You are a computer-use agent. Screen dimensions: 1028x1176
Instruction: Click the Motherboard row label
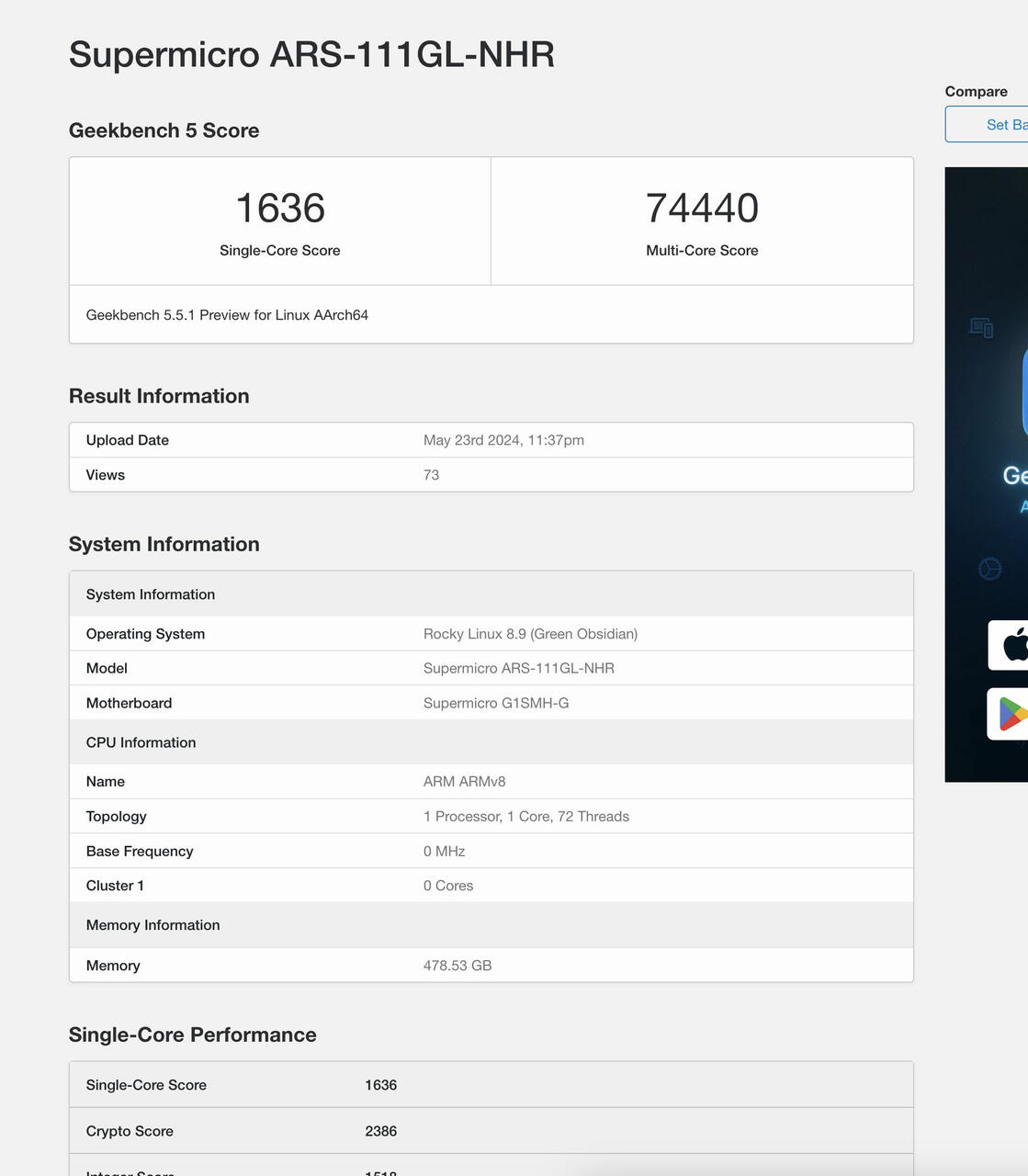pos(129,703)
